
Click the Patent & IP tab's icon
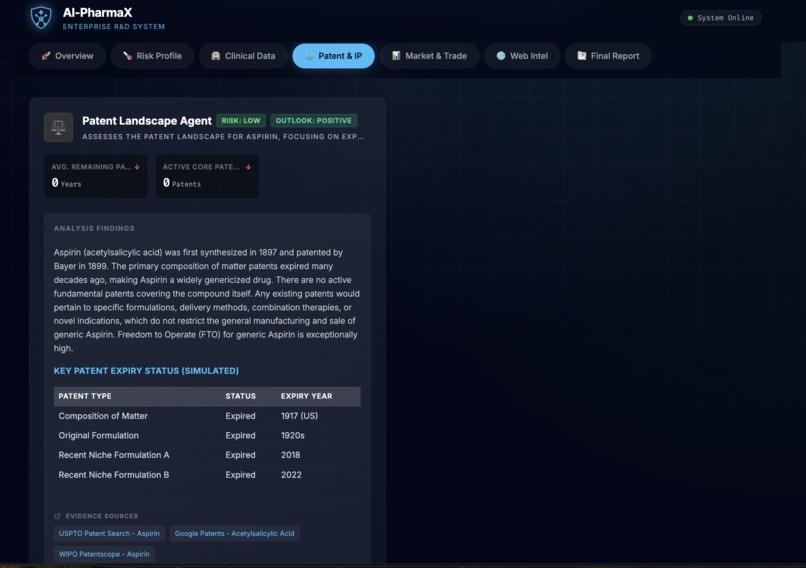tap(309, 56)
